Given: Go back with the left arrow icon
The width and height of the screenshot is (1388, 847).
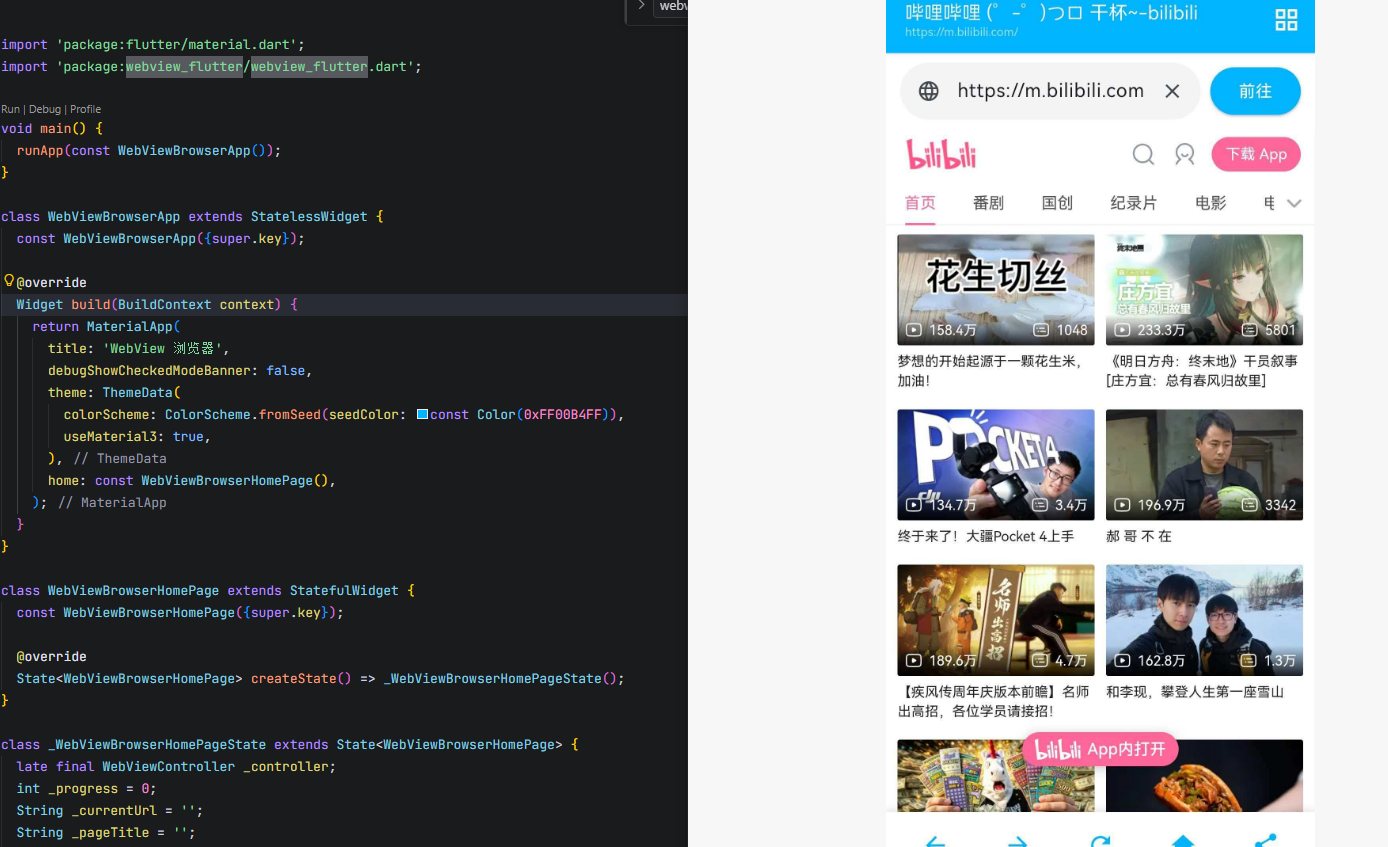Looking at the screenshot, I should click(x=935, y=841).
